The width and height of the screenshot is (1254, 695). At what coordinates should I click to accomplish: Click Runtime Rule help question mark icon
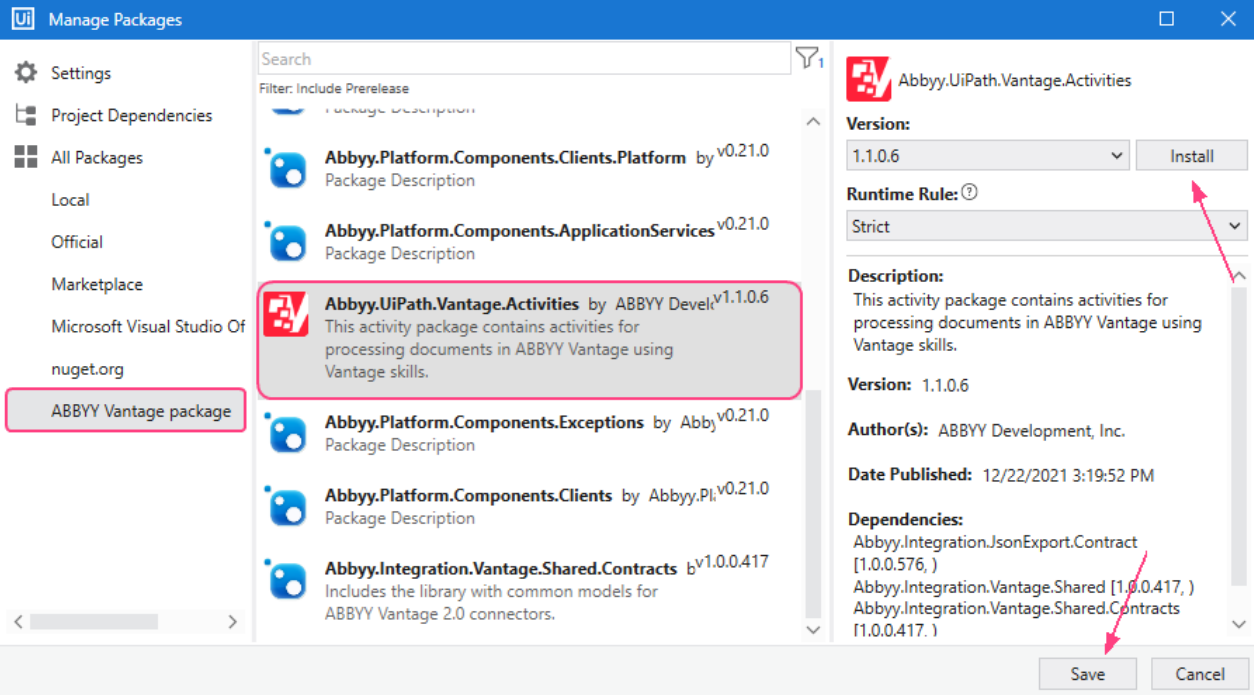969,192
